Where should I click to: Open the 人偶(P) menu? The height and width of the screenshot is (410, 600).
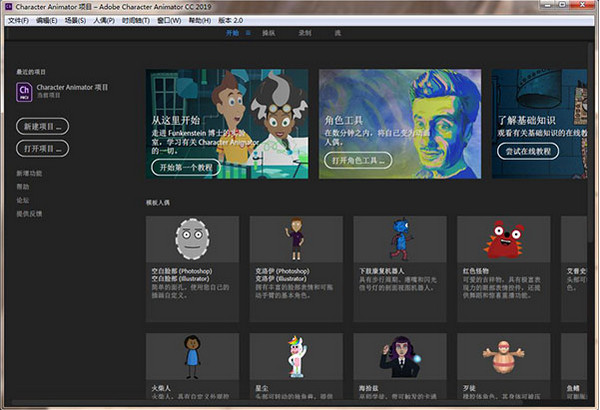(104, 20)
